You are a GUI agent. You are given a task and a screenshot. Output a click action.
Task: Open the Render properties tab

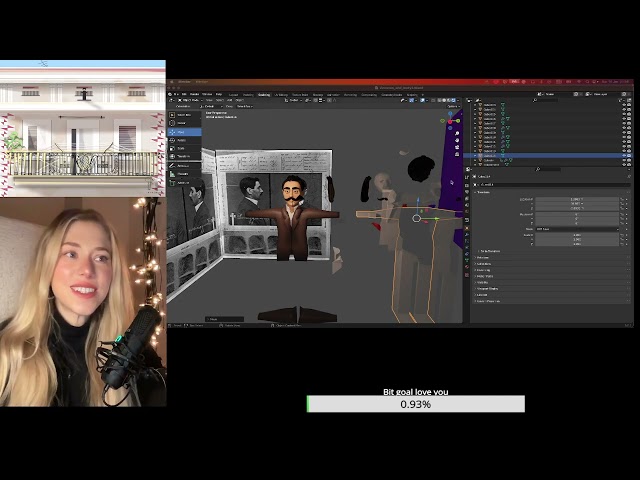(467, 185)
